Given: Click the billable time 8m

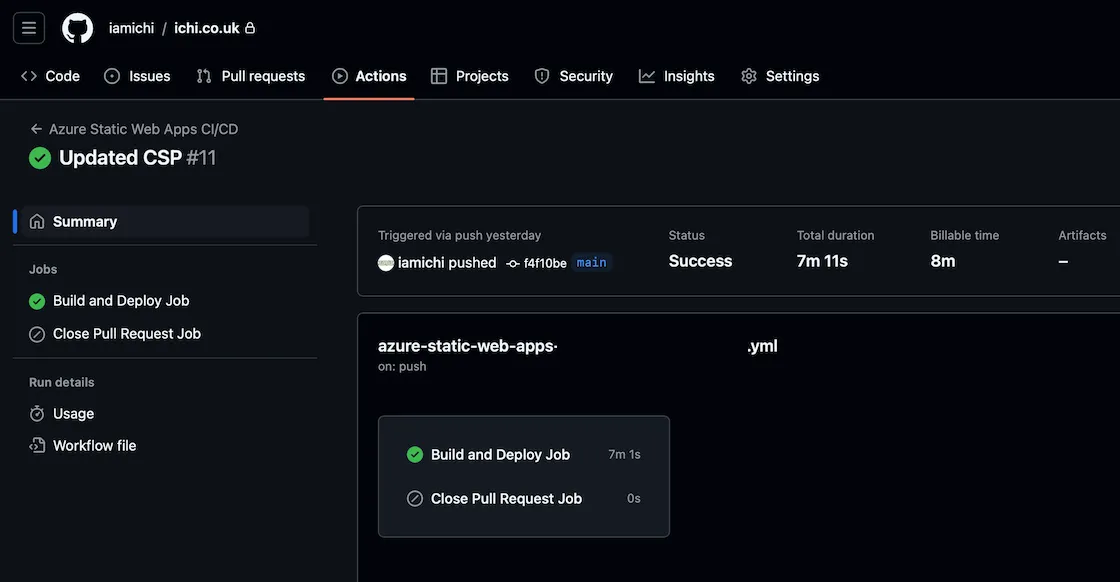Looking at the screenshot, I should 943,261.
